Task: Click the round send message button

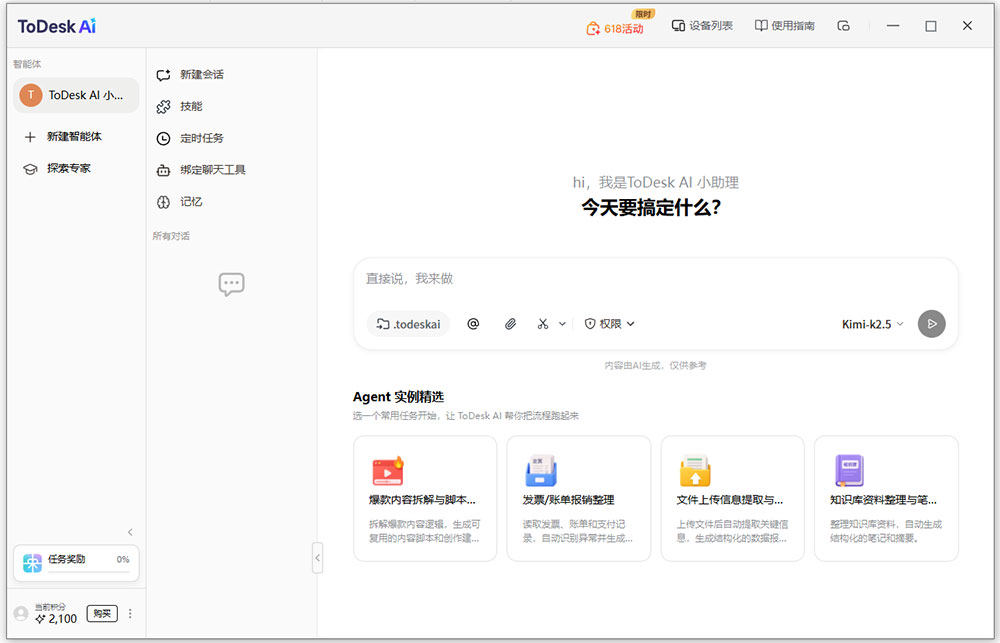Action: [x=931, y=324]
